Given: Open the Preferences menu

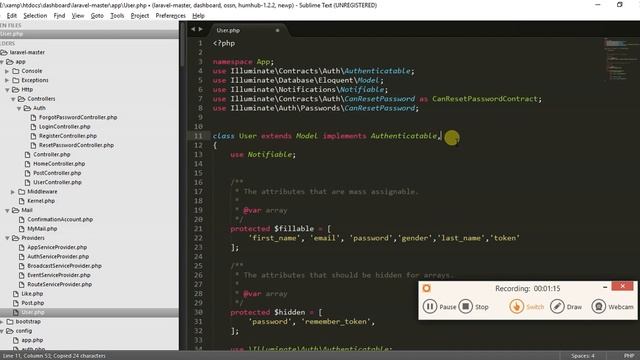Looking at the screenshot, I should (x=170, y=16).
